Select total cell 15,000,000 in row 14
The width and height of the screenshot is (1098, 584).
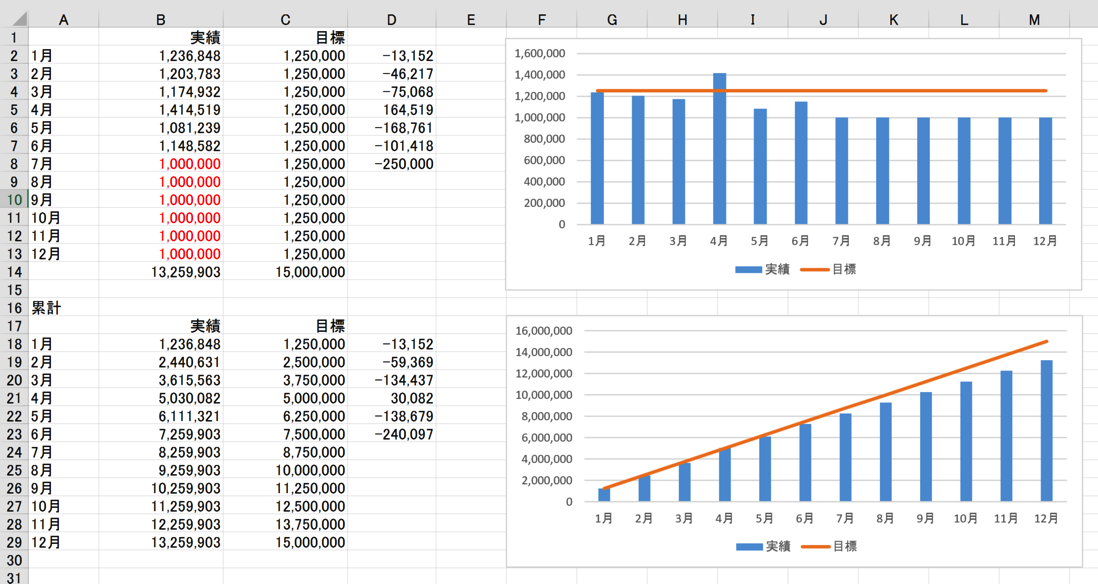click(285, 272)
